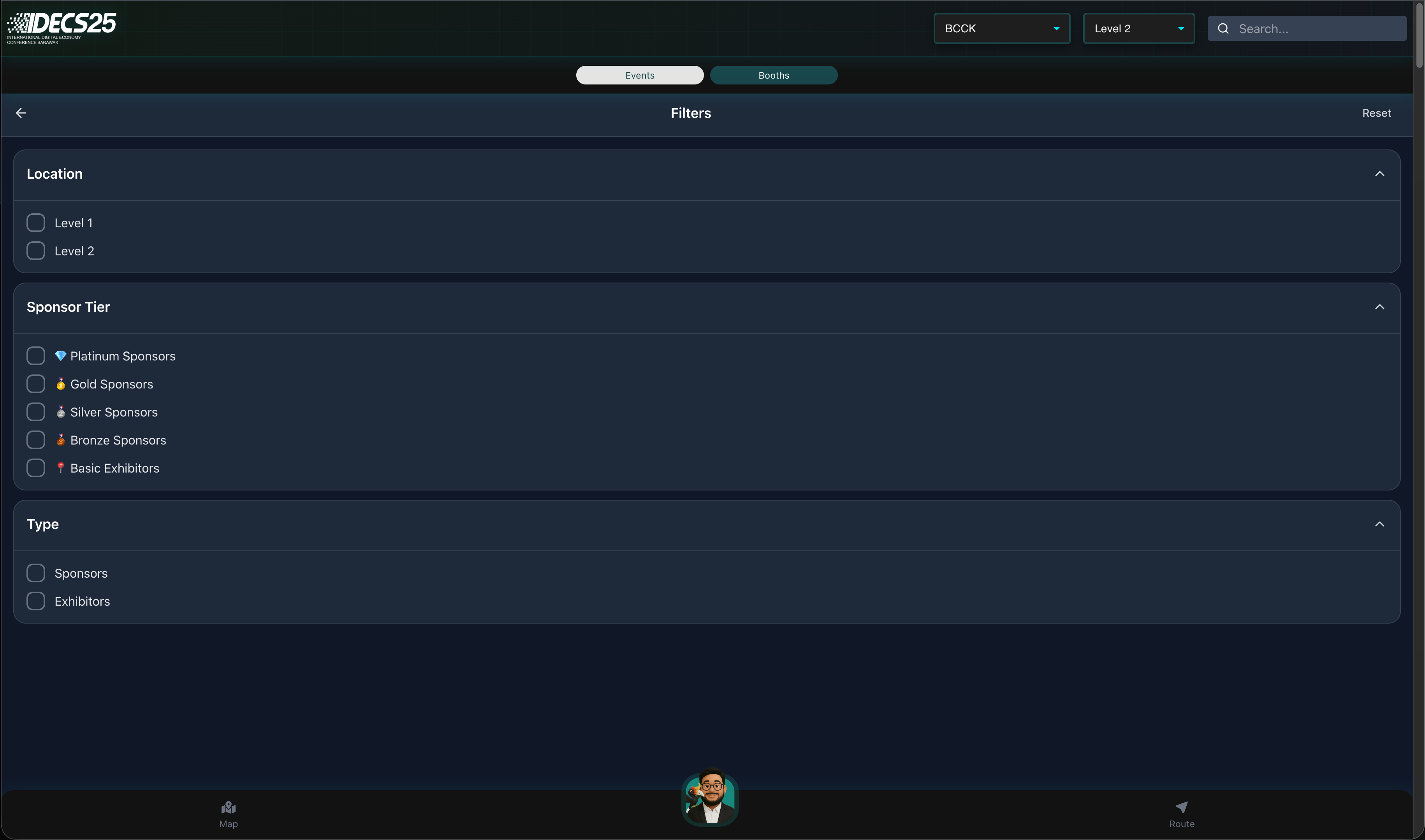The image size is (1425, 840).
Task: Collapse the Location section chevron
Action: tap(1379, 174)
